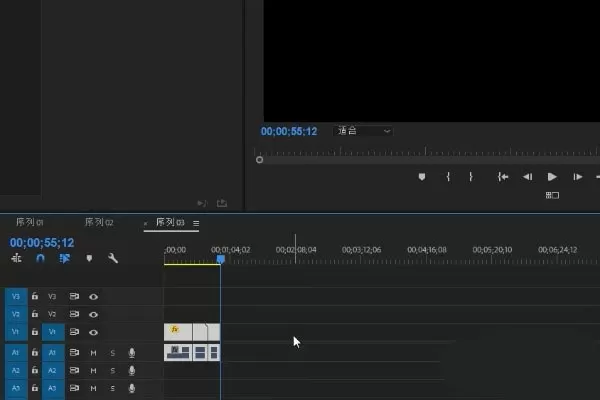Click the timeline playhead handle

221,259
